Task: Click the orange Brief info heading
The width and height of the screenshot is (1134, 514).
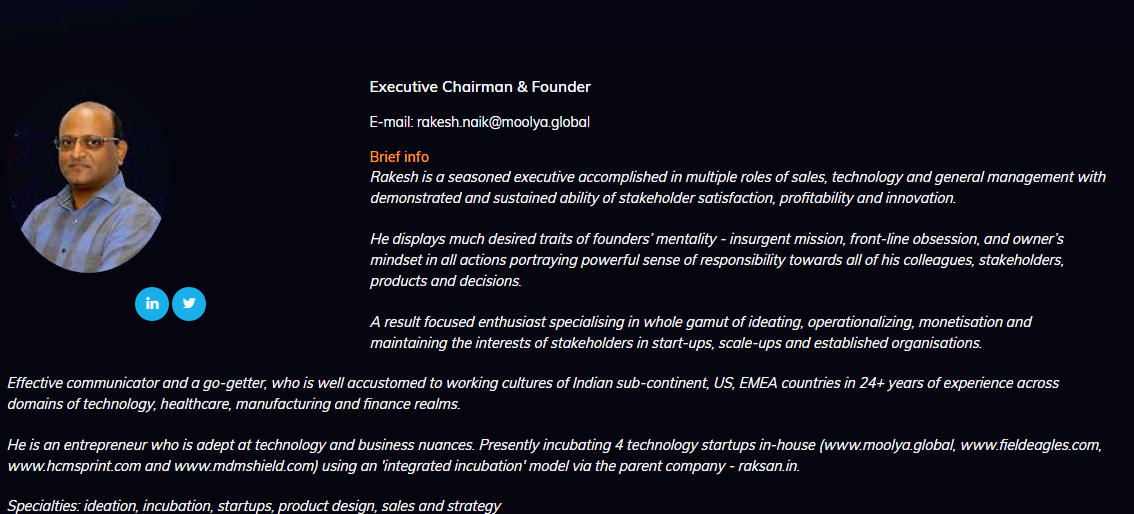Action: (x=399, y=157)
